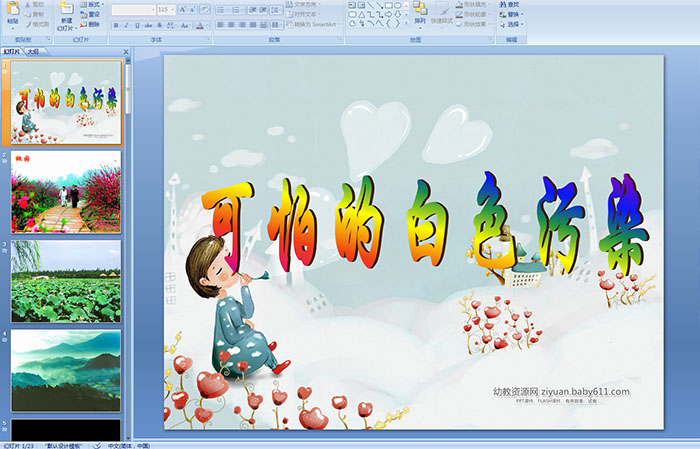Click the Font Color button
The width and height of the screenshot is (700, 449).
click(x=200, y=25)
